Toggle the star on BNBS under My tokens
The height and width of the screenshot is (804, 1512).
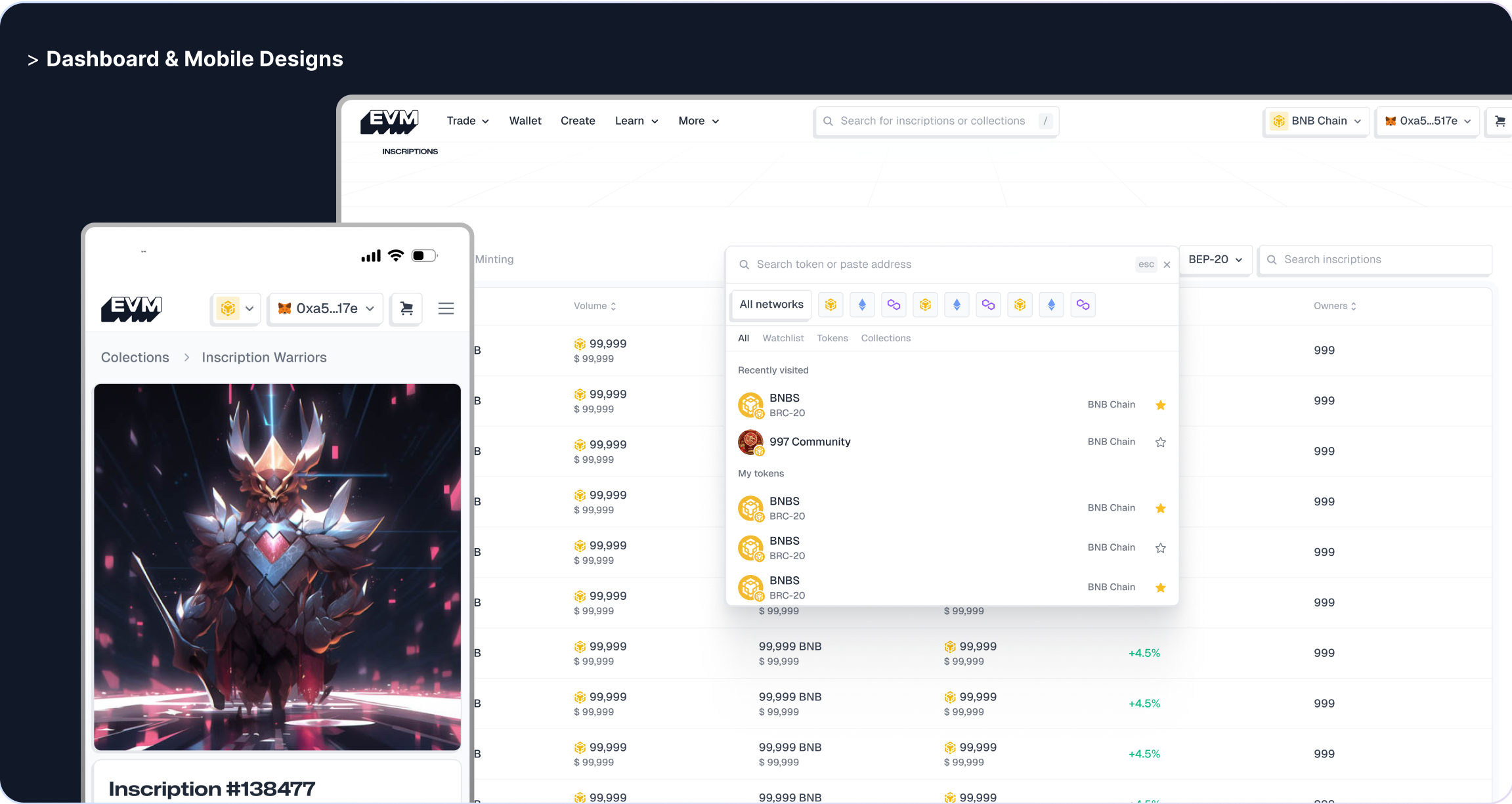[x=1161, y=508]
